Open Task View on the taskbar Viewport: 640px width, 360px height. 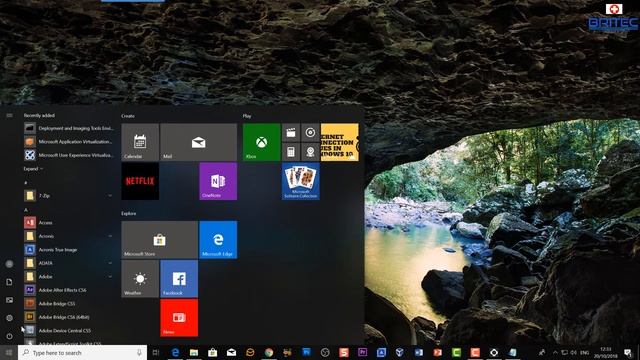coord(156,353)
